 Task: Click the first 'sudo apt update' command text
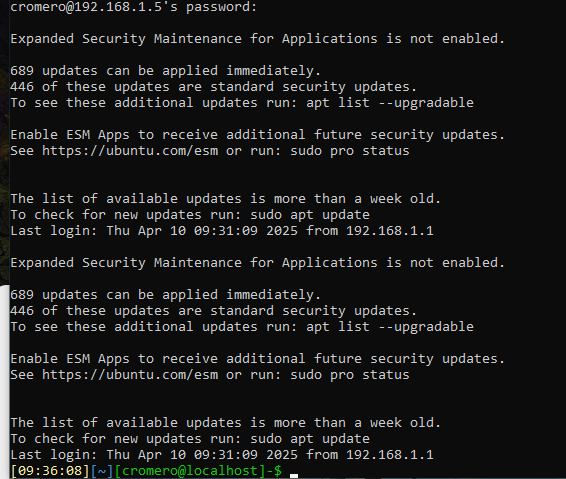310,215
